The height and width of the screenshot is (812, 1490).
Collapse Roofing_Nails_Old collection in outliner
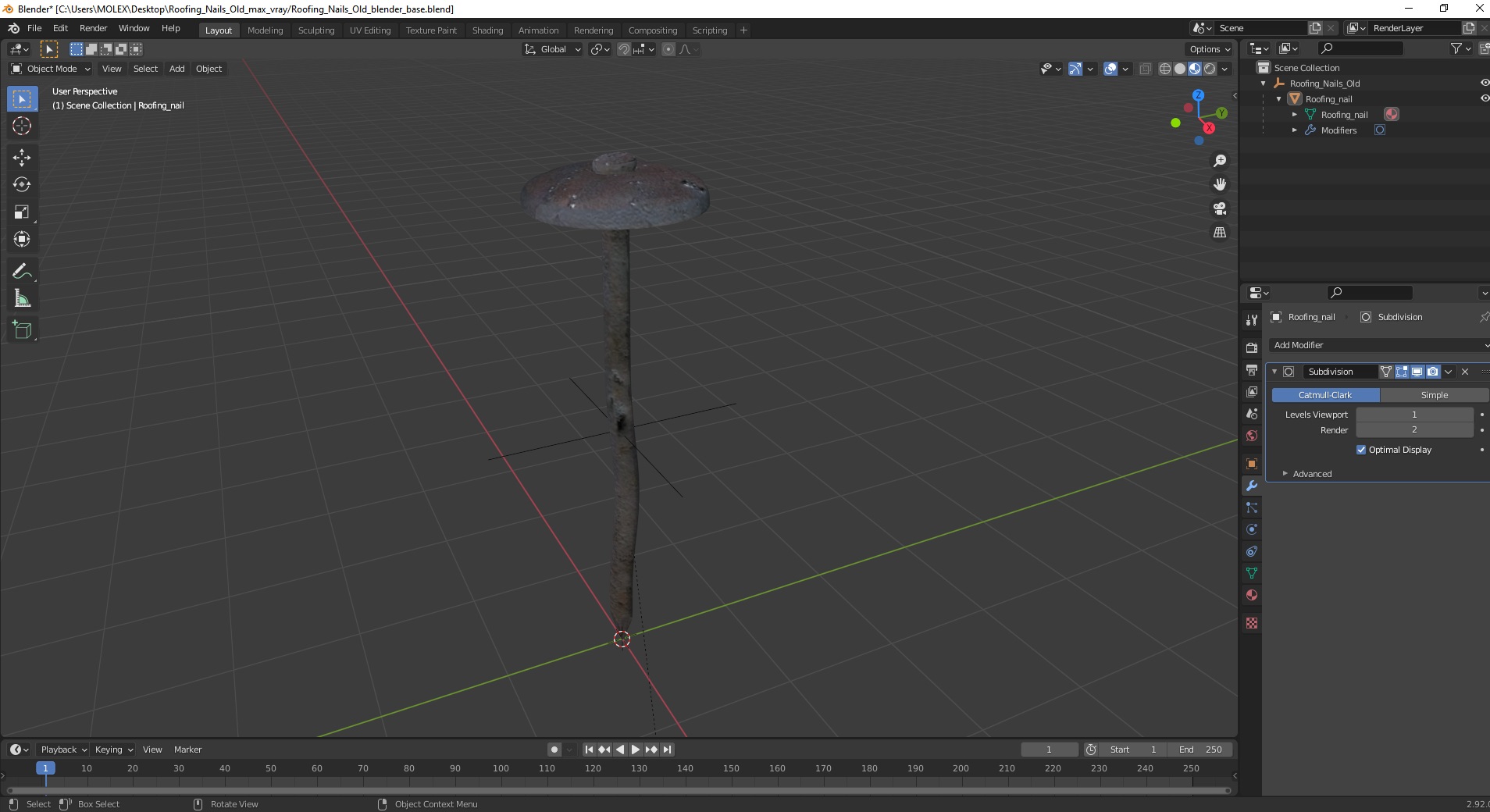click(x=1264, y=84)
